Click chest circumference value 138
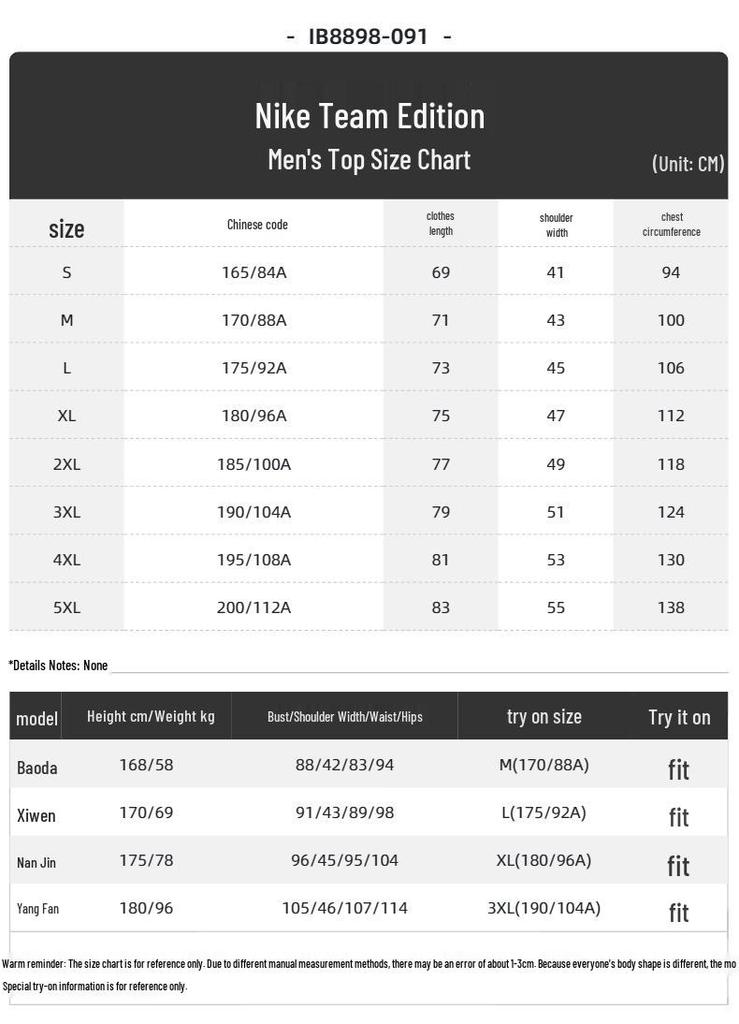The height and width of the screenshot is (1024, 739). (671, 607)
